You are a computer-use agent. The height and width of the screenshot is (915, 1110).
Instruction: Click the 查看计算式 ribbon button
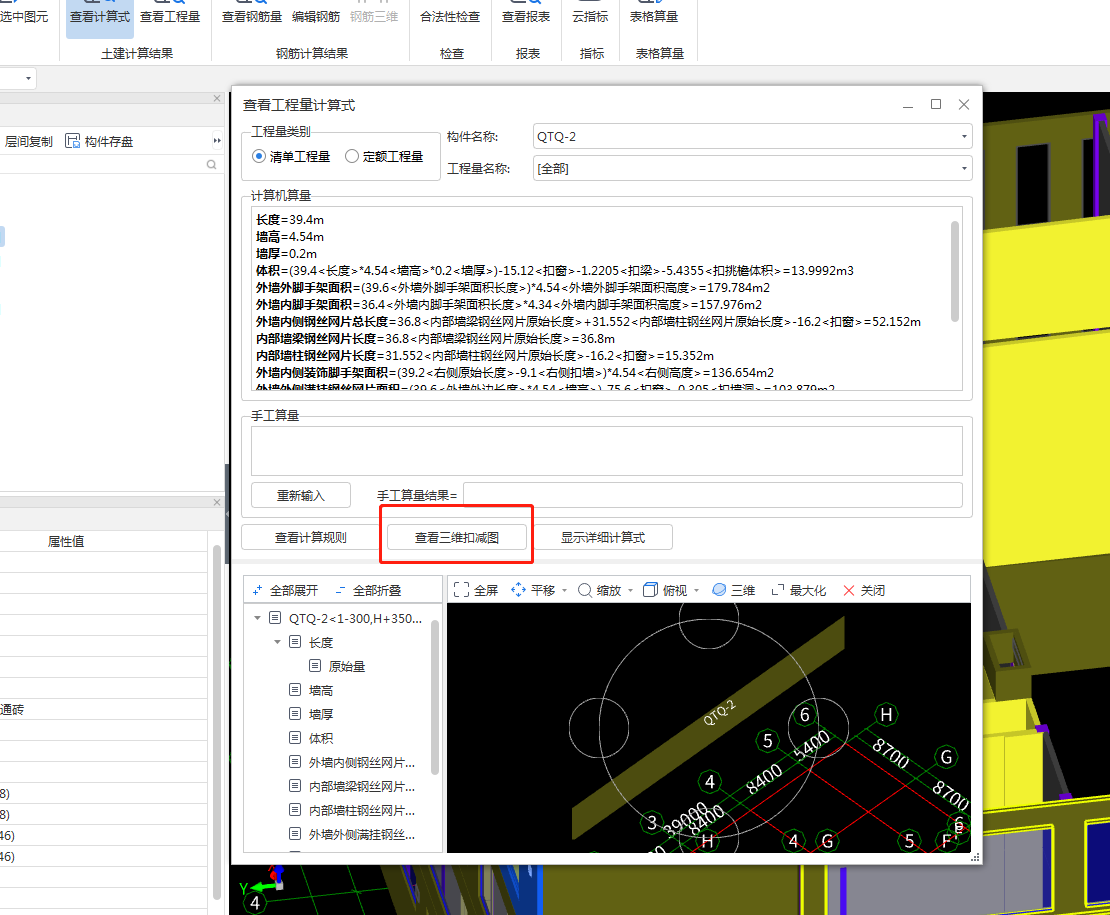(x=100, y=16)
